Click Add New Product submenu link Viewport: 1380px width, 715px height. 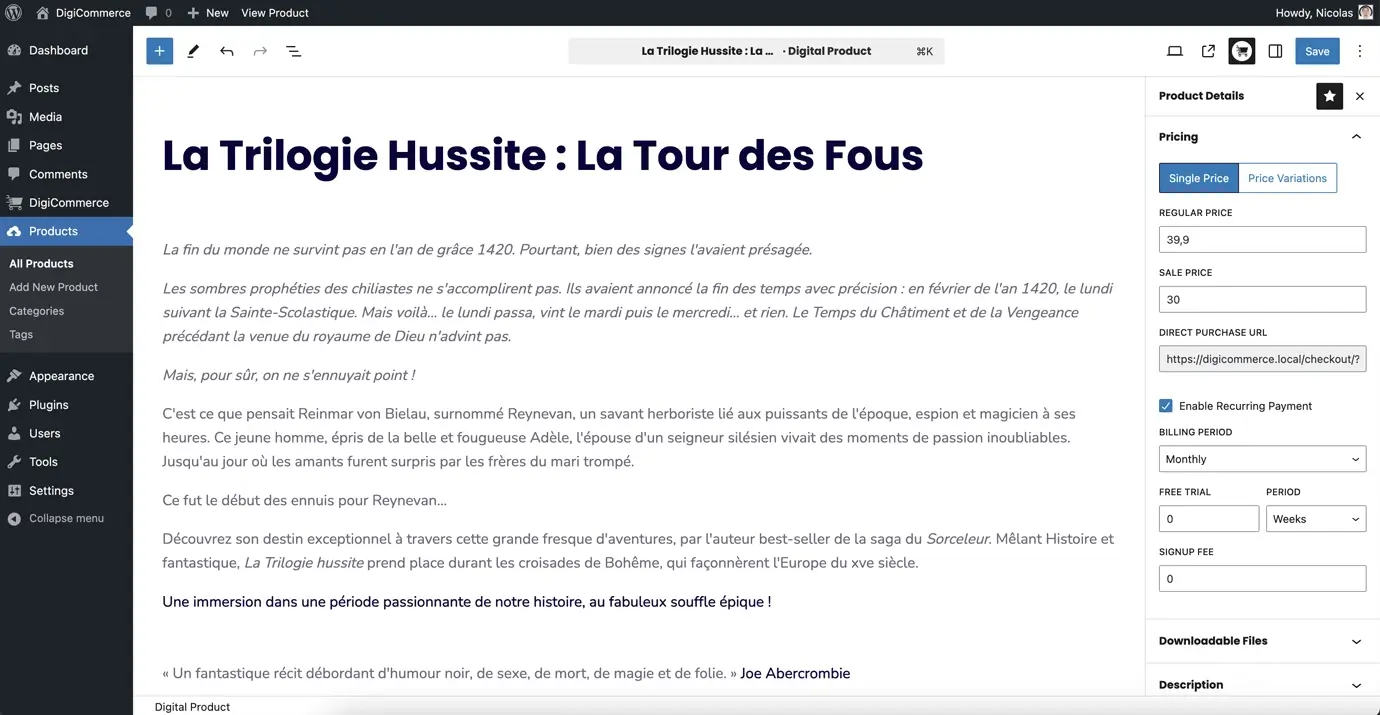click(53, 287)
